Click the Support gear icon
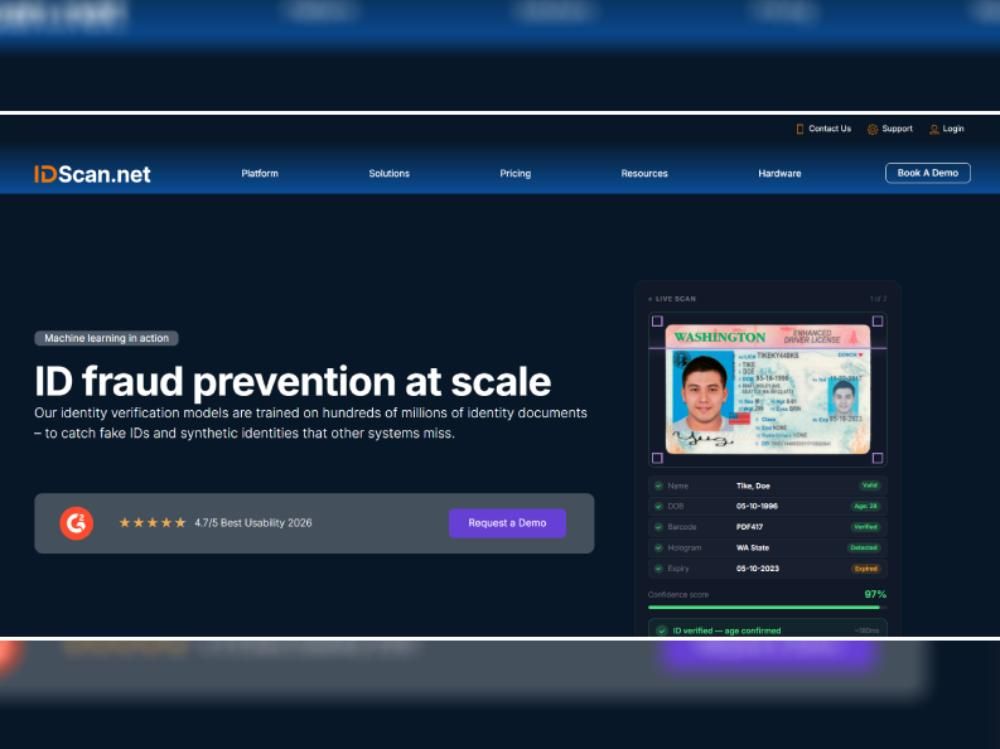The image size is (1000, 749). pyautogui.click(x=872, y=130)
